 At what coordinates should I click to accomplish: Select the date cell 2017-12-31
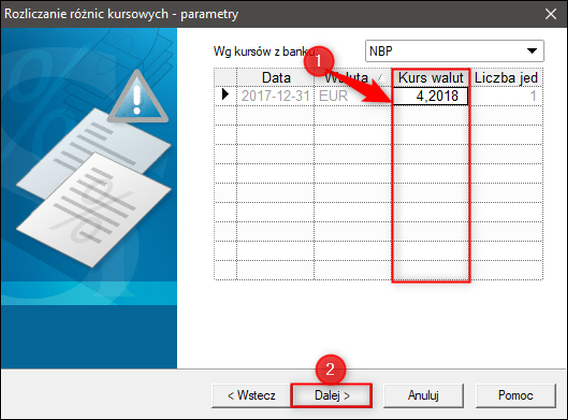coord(275,96)
